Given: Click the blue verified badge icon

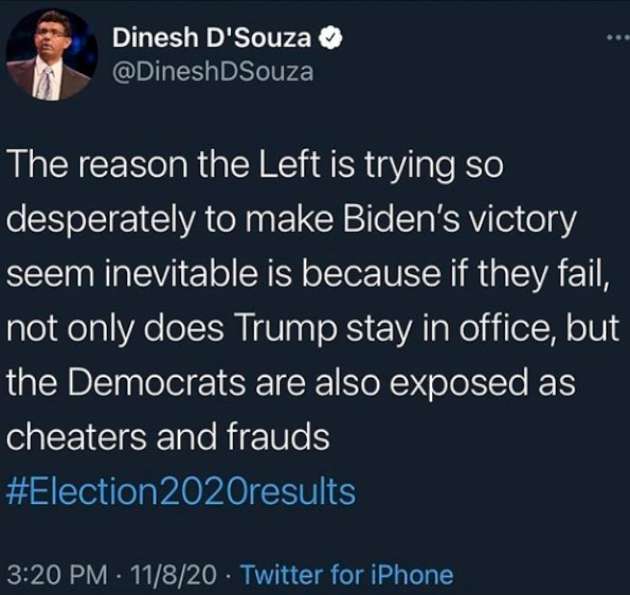Looking at the screenshot, I should (330, 37).
